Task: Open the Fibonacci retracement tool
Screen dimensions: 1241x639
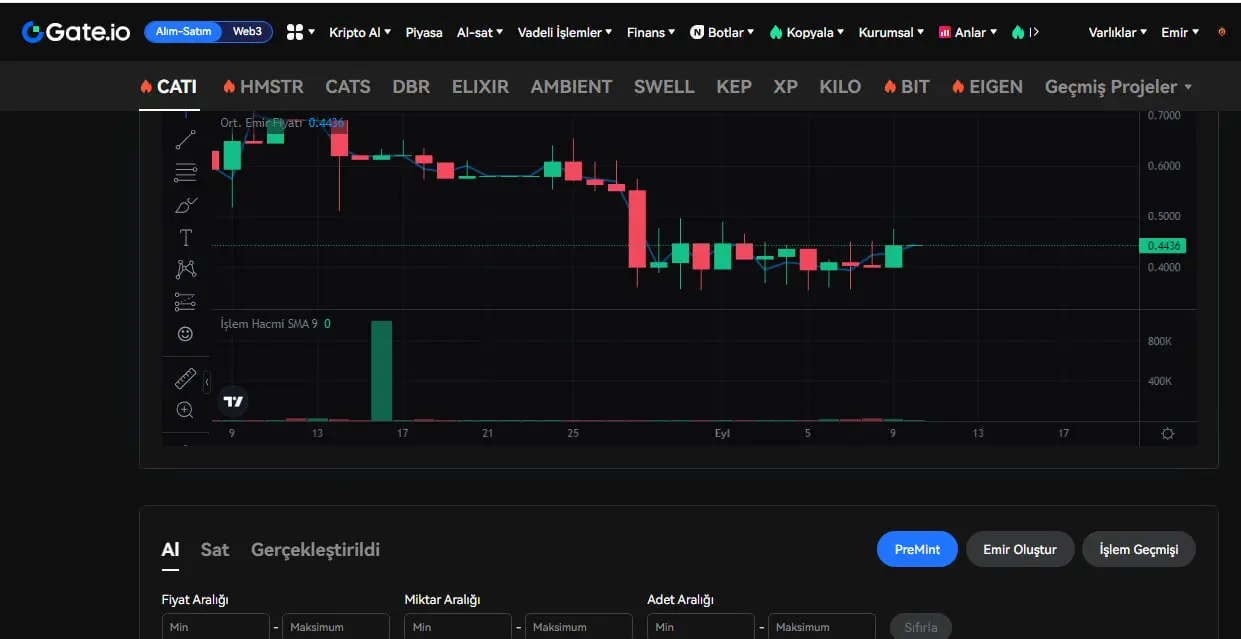Action: [x=185, y=173]
